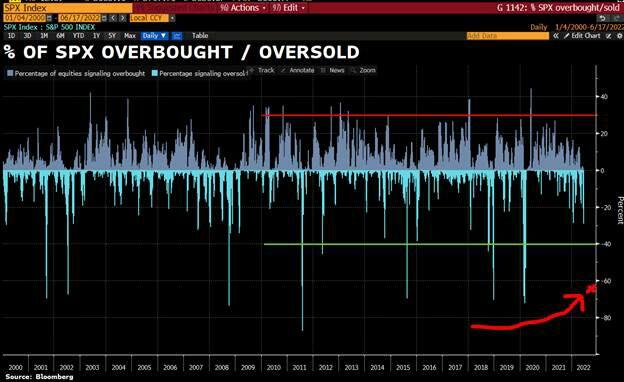The width and height of the screenshot is (624, 382).
Task: Open the Edit menu
Action: pyautogui.click(x=289, y=8)
